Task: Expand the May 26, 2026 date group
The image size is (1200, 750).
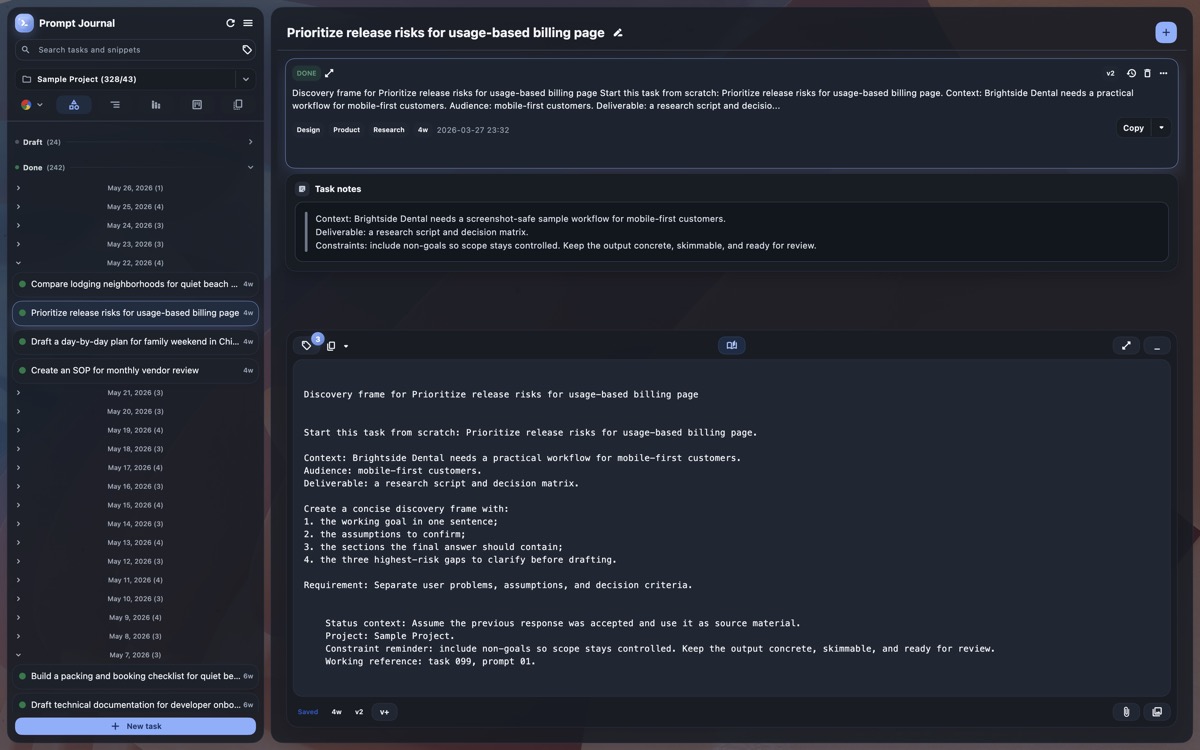Action: 135,188
